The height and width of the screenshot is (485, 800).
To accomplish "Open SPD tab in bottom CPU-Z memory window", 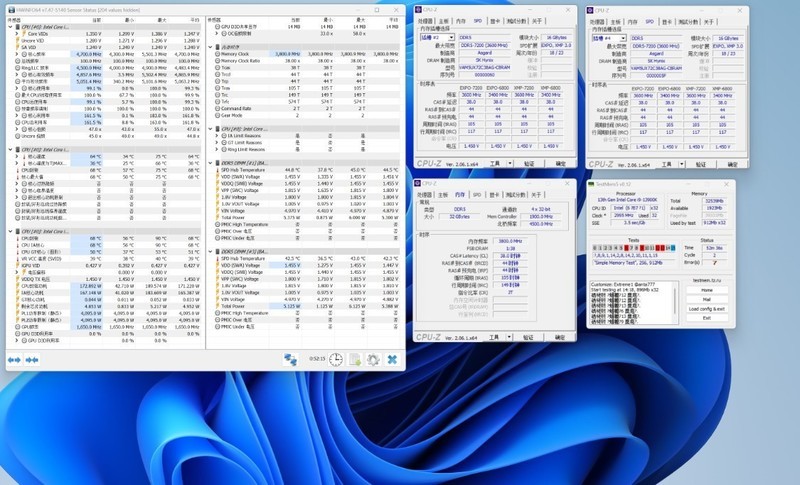I will (475, 195).
